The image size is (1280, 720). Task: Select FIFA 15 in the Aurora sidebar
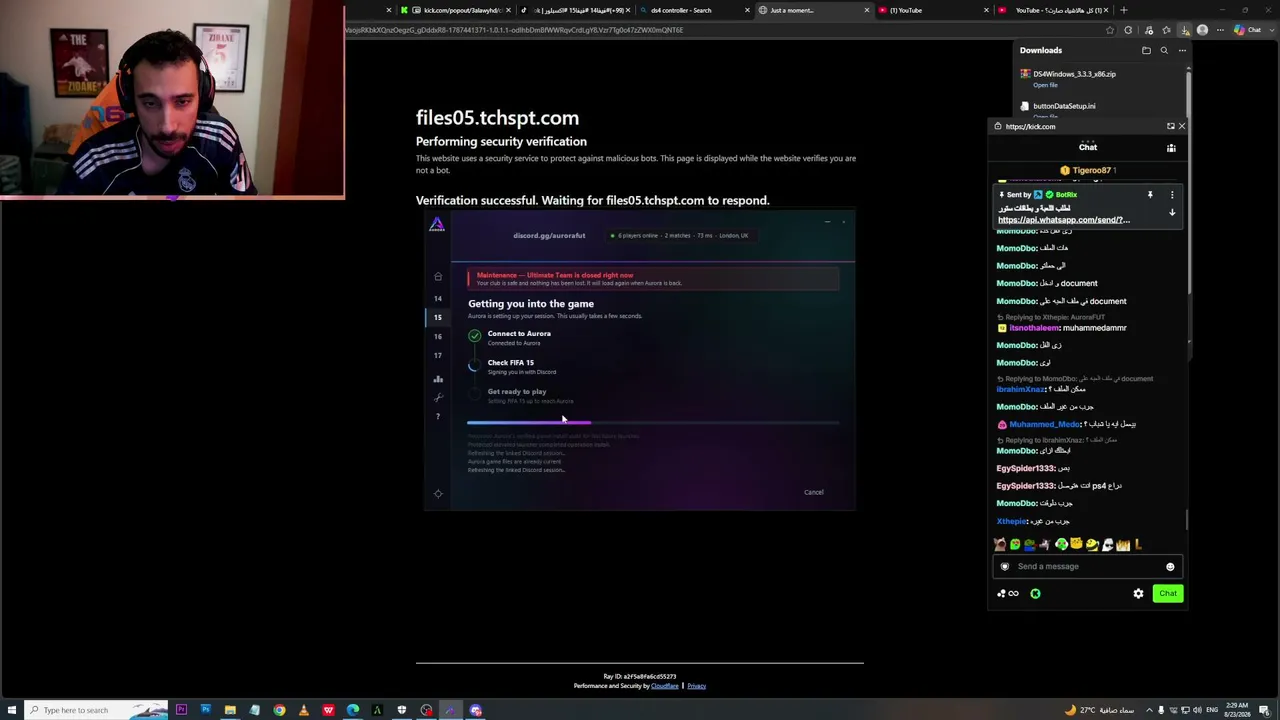pos(437,317)
